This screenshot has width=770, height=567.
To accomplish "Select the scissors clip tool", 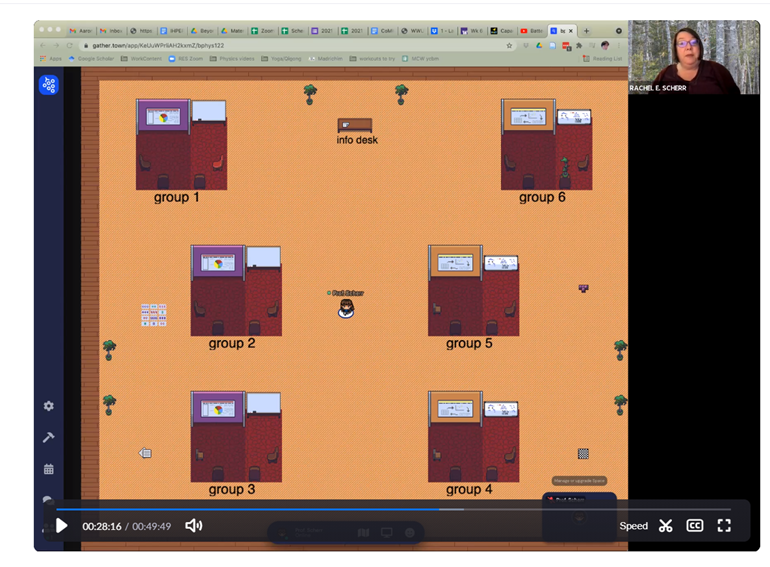I will 665,526.
